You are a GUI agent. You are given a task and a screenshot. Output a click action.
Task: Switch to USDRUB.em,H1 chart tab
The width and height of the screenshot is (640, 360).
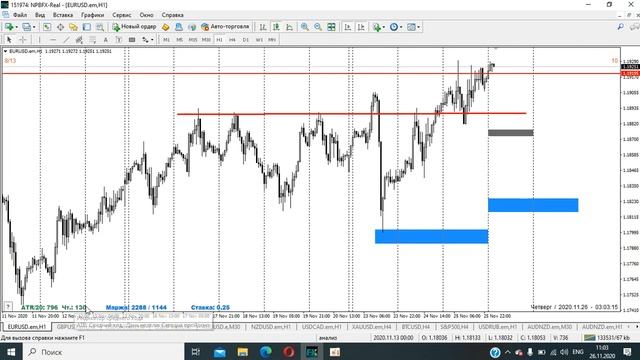point(498,327)
